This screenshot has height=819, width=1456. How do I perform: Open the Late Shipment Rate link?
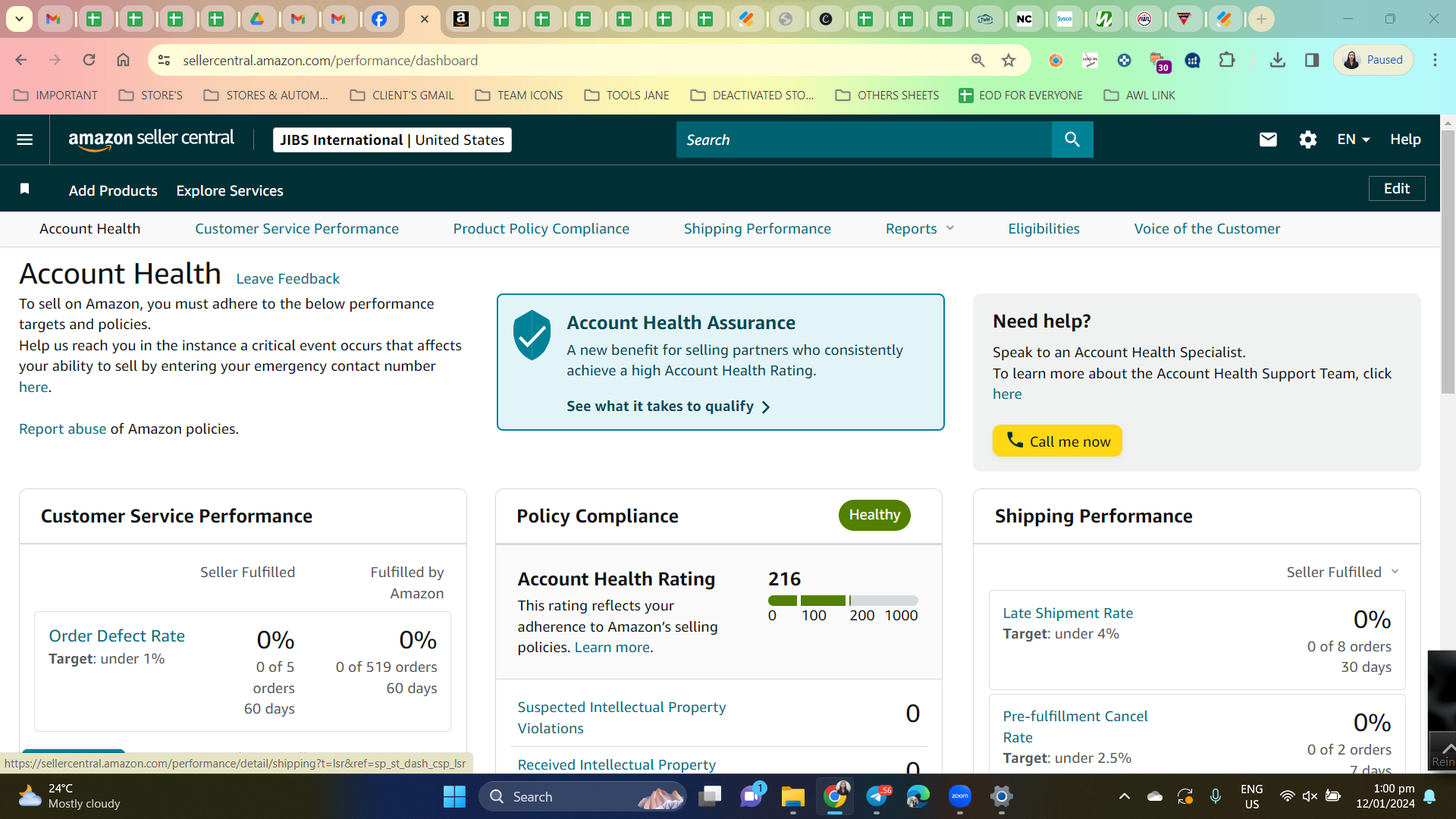(1068, 613)
